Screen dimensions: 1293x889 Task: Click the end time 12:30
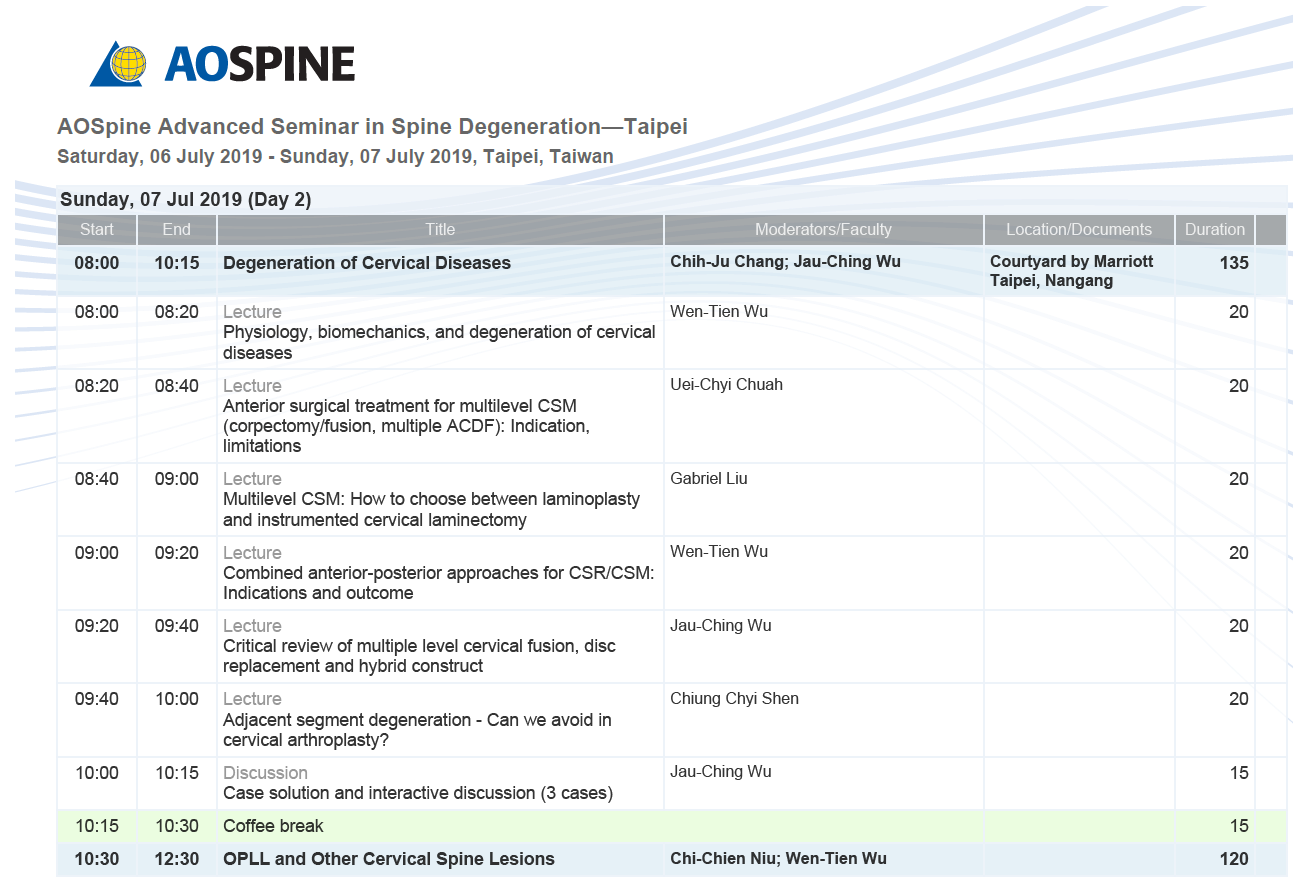coord(176,859)
